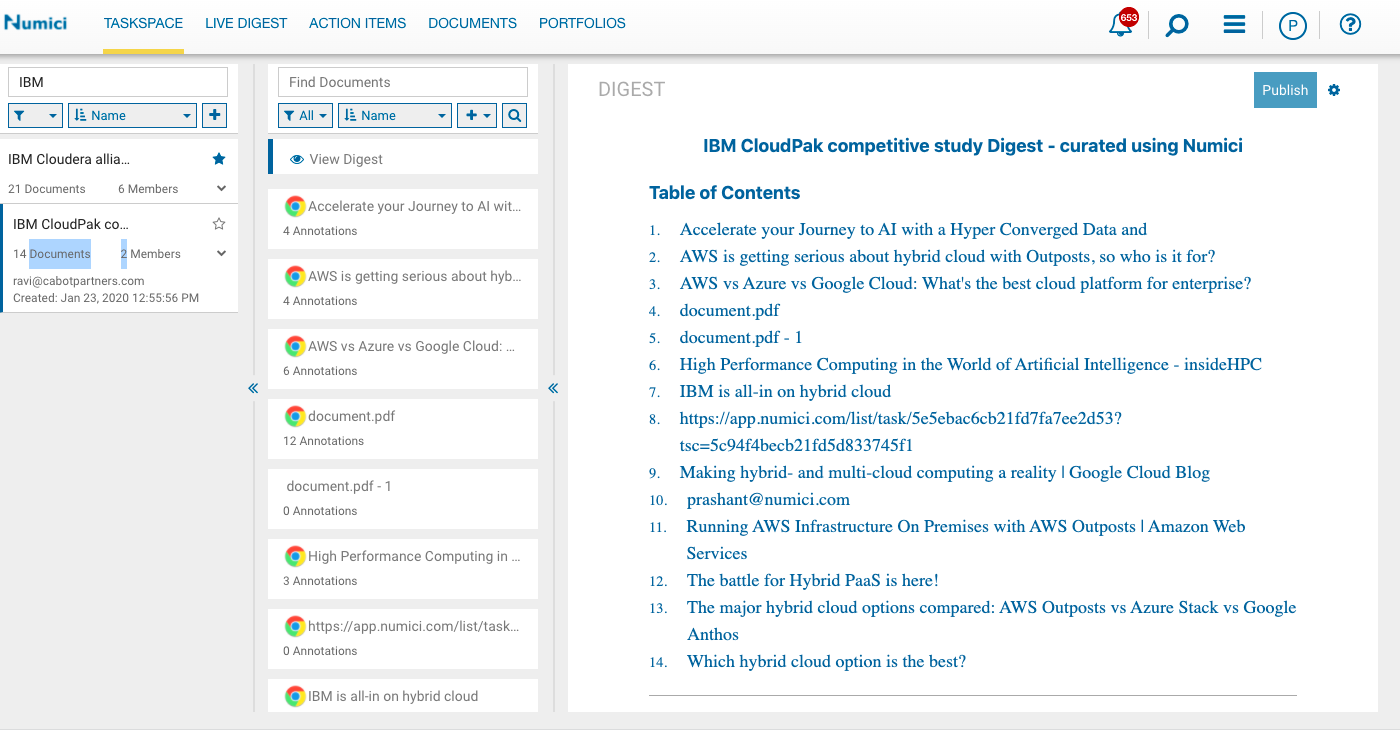The width and height of the screenshot is (1400, 733).
Task: Open the notifications bell with 653 badge
Action: (1121, 25)
